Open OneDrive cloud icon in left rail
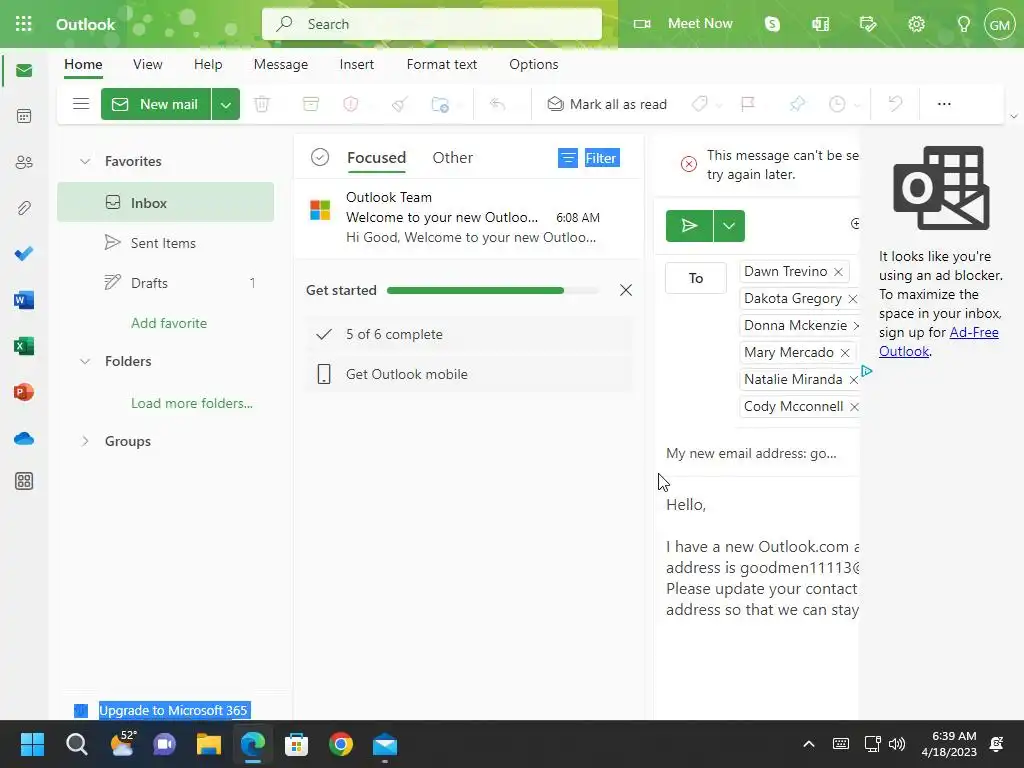 tap(24, 438)
